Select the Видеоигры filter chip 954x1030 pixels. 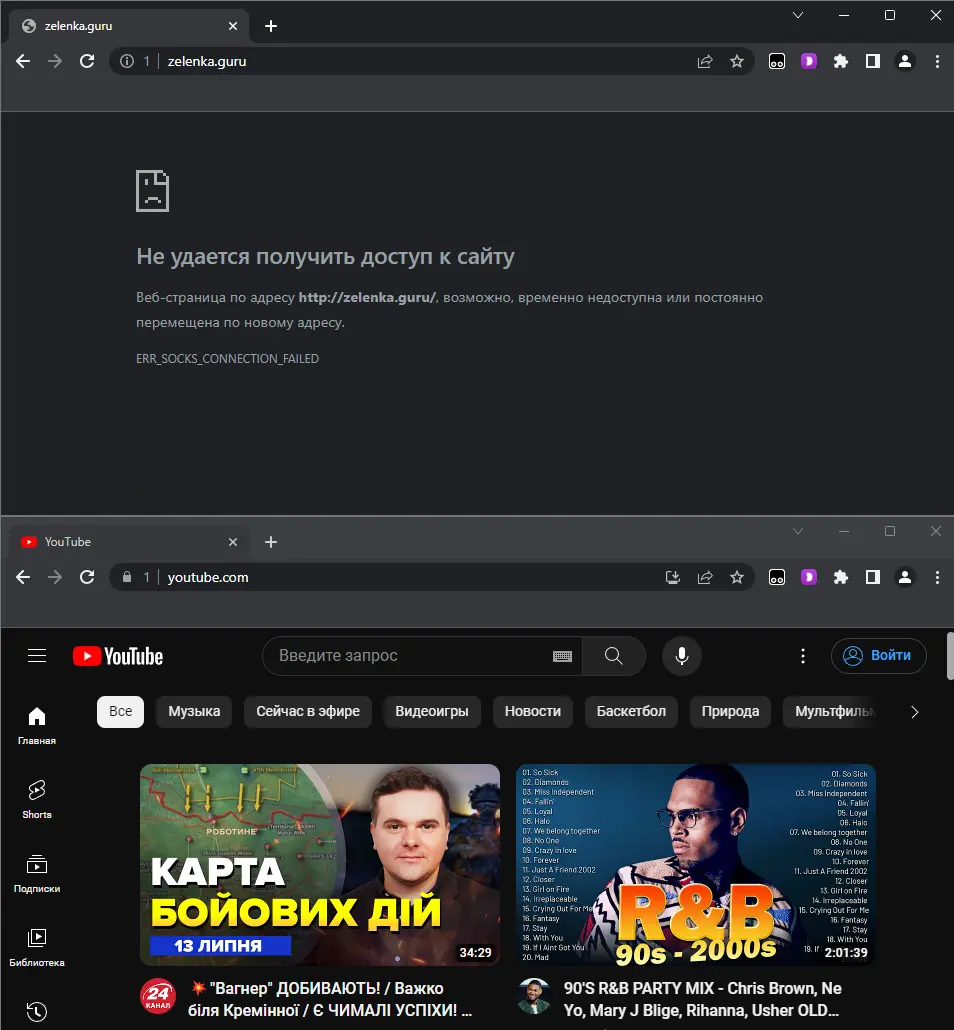click(432, 711)
